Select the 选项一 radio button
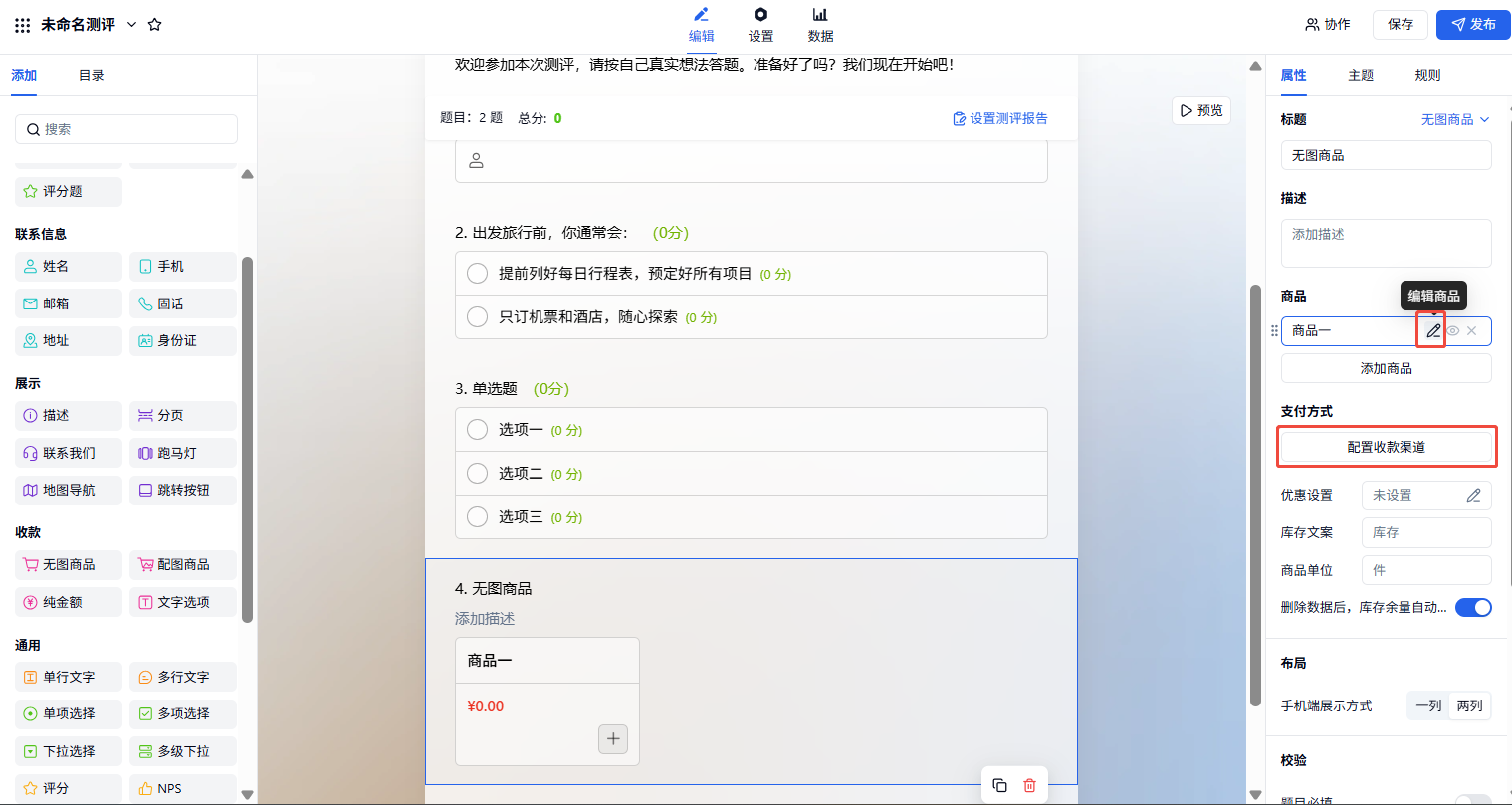 click(x=478, y=430)
